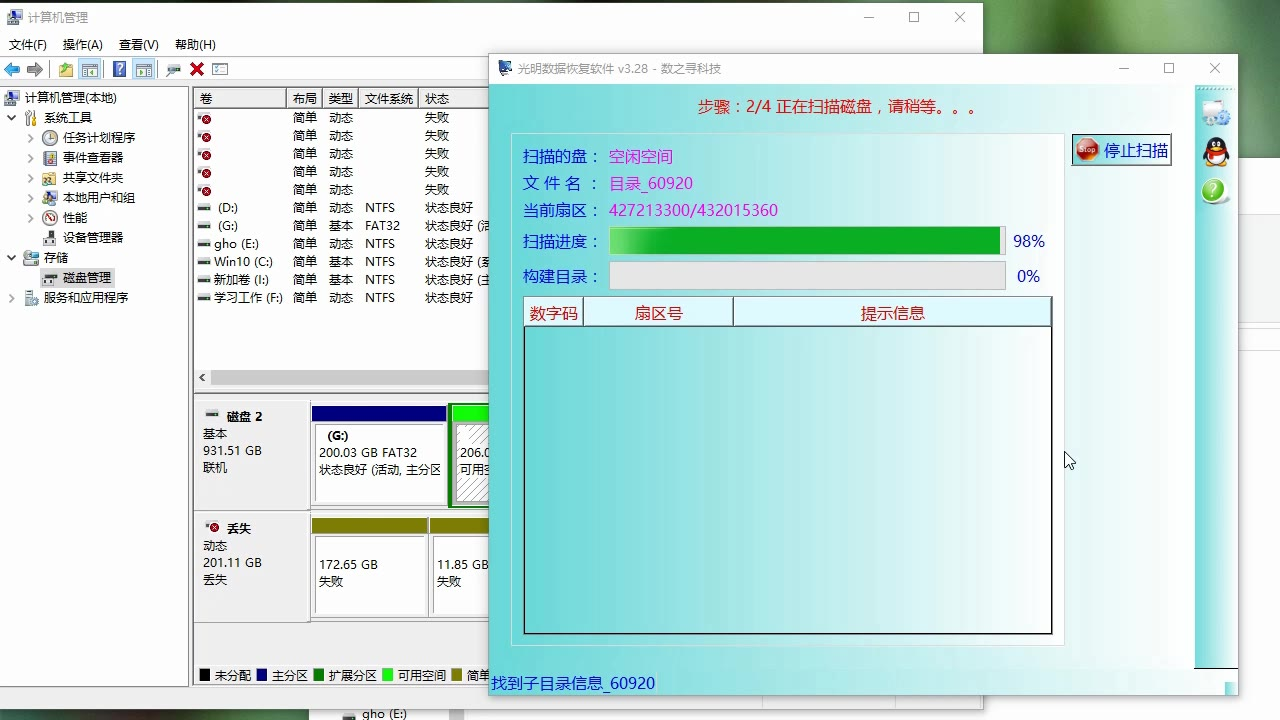Click the blue back arrow in toolbar
The image size is (1280, 720).
tap(12, 69)
